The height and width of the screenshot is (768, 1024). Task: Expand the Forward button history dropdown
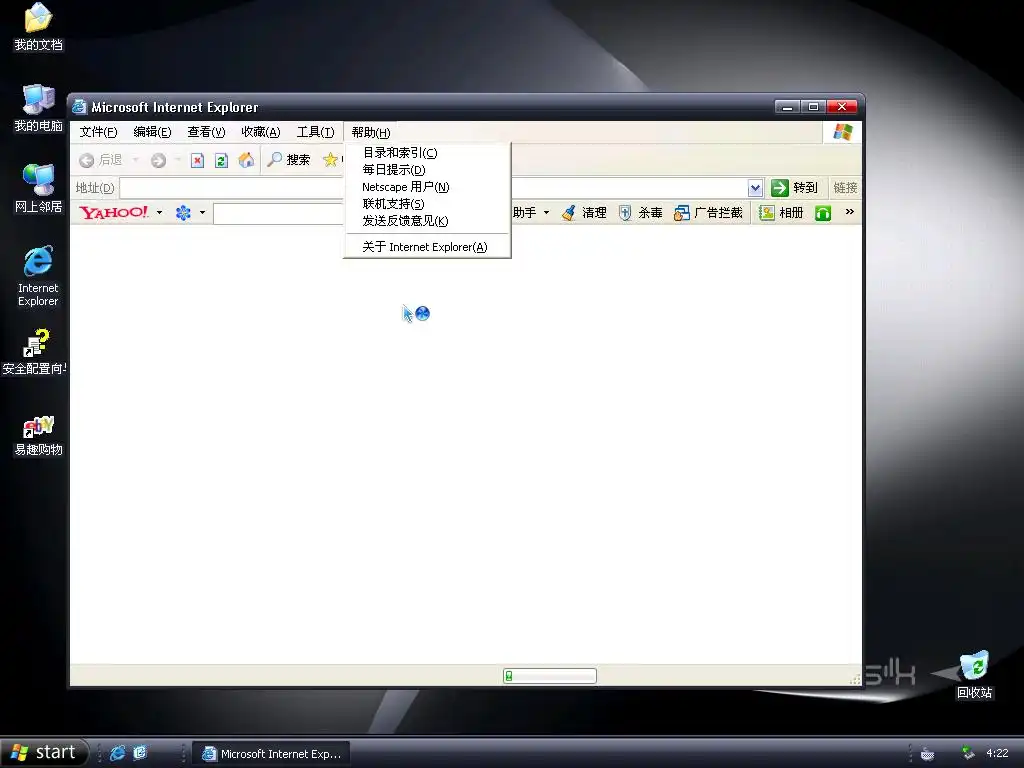click(178, 160)
